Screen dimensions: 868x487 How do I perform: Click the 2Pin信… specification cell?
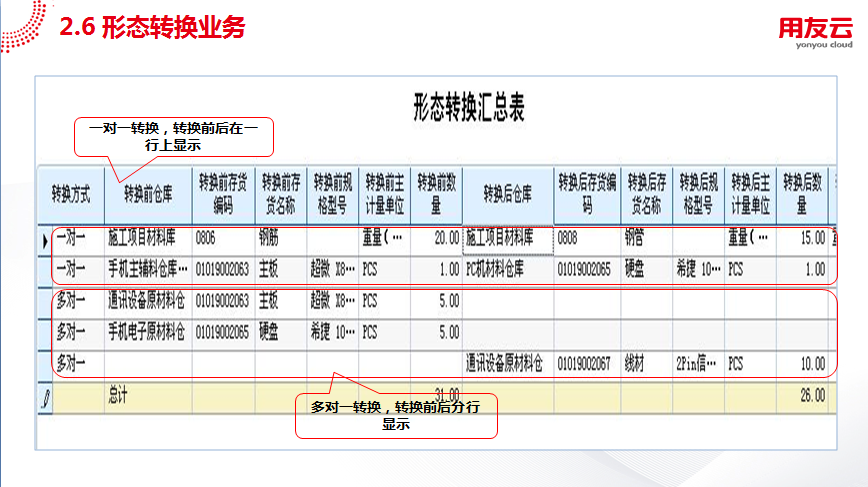click(699, 365)
